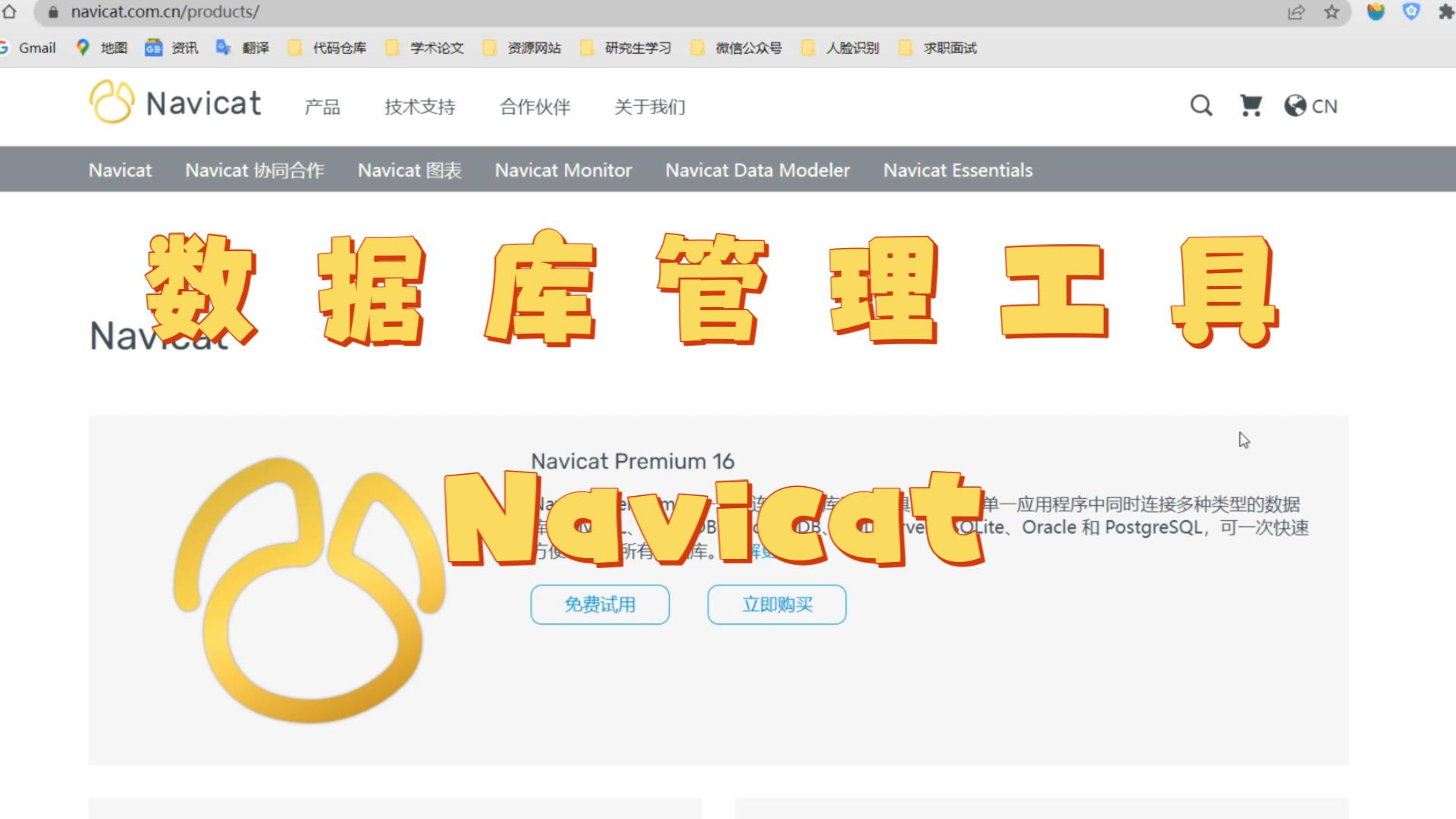
Task: Select the Navicat Data Modeler tab
Action: (758, 170)
